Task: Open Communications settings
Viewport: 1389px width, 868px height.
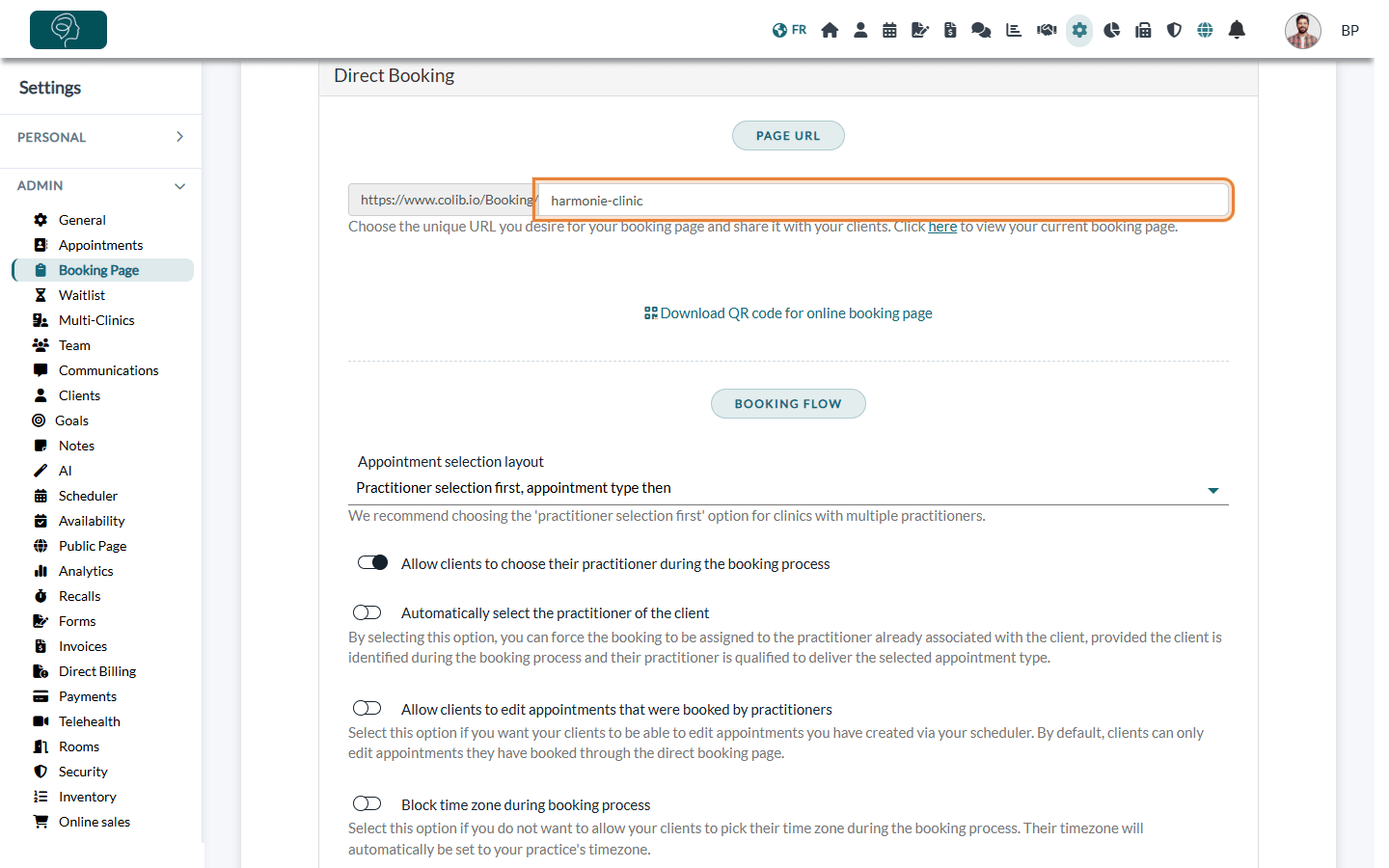Action: (108, 370)
